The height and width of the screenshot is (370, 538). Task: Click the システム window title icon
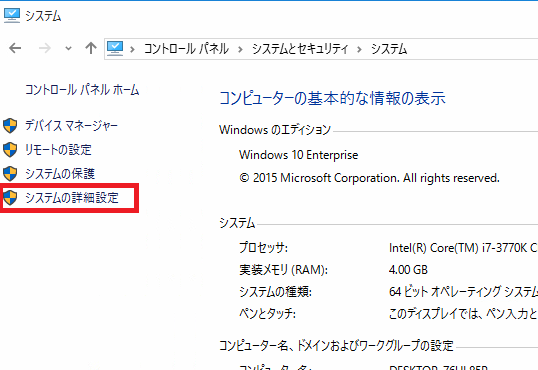pyautogui.click(x=12, y=16)
